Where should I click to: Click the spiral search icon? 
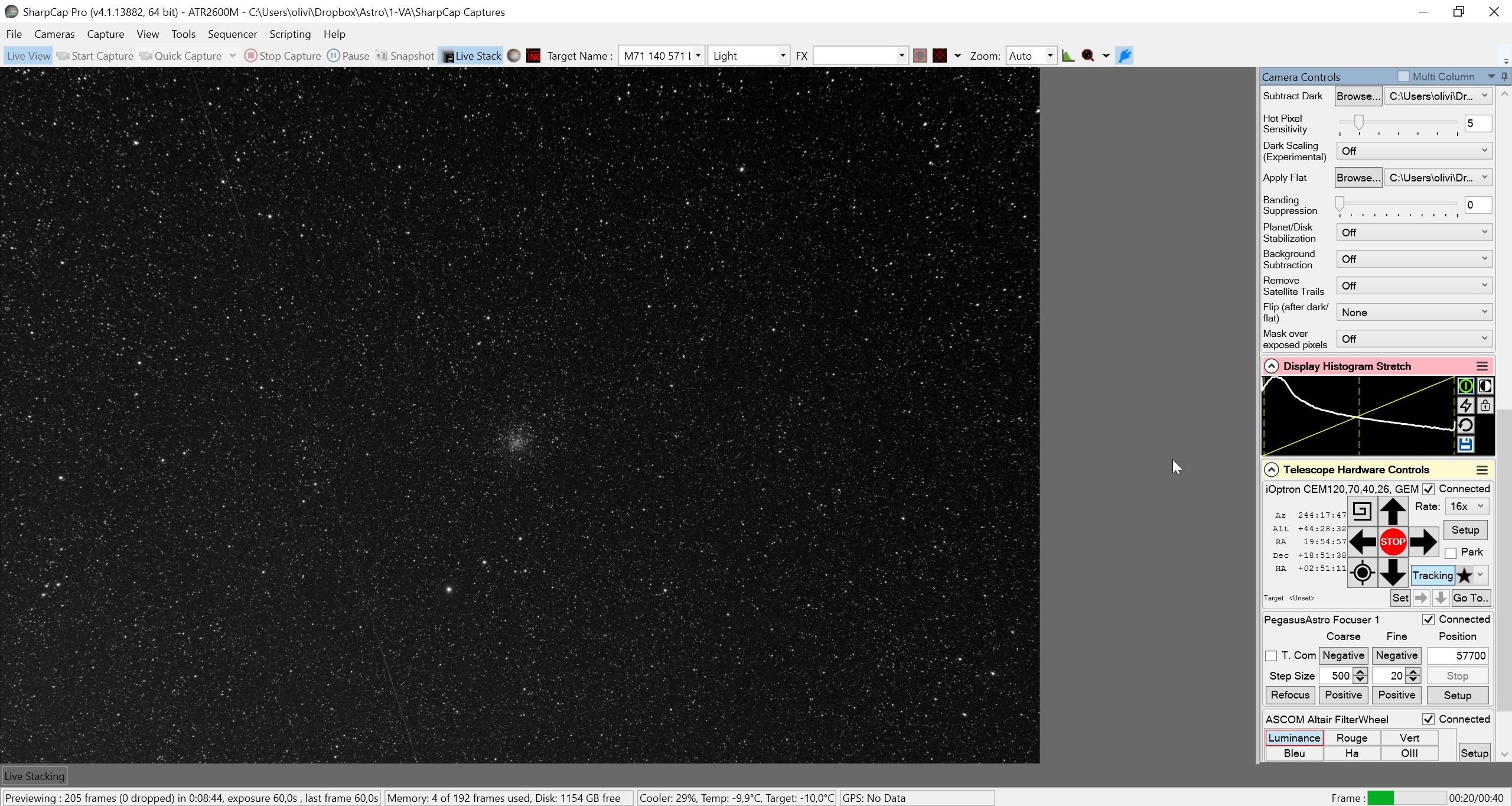coord(1362,511)
